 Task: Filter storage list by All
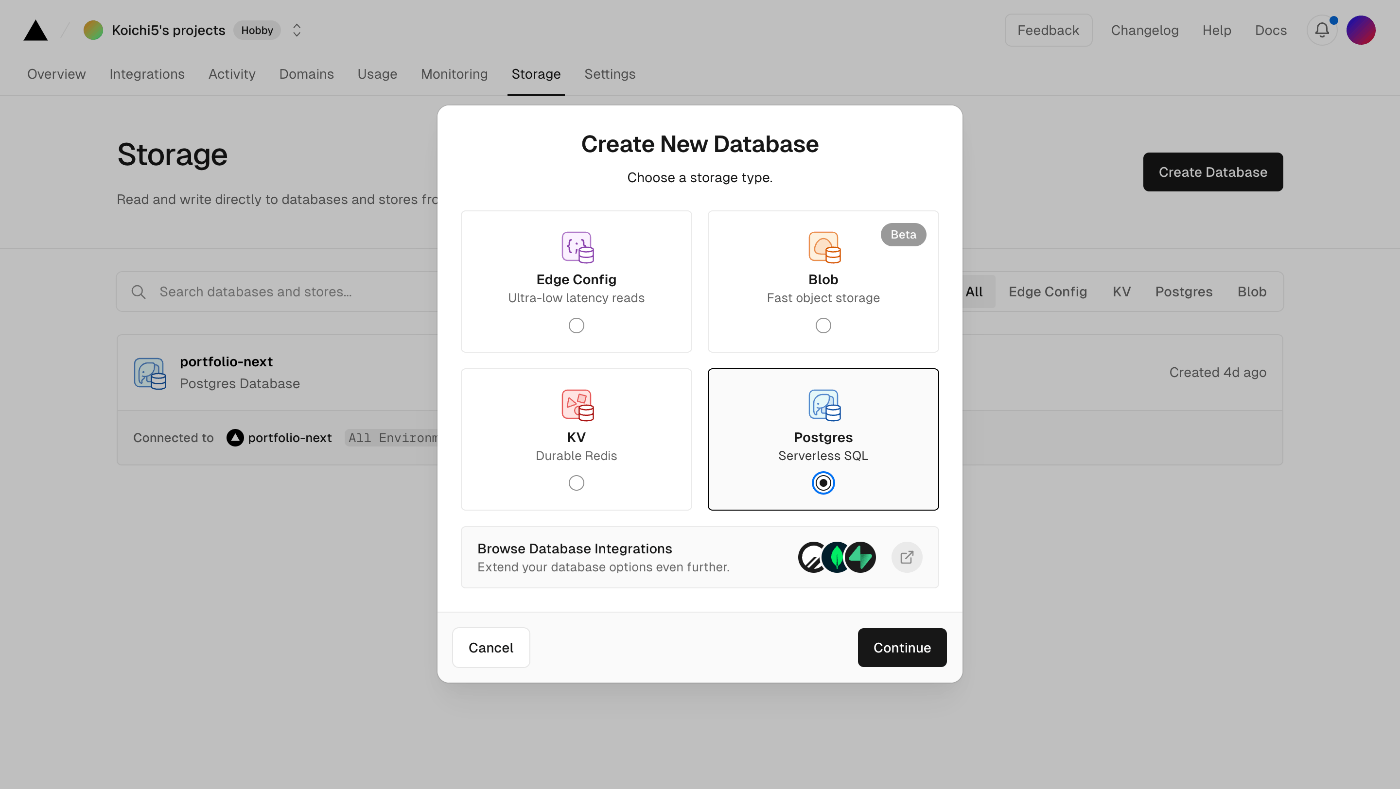click(974, 292)
